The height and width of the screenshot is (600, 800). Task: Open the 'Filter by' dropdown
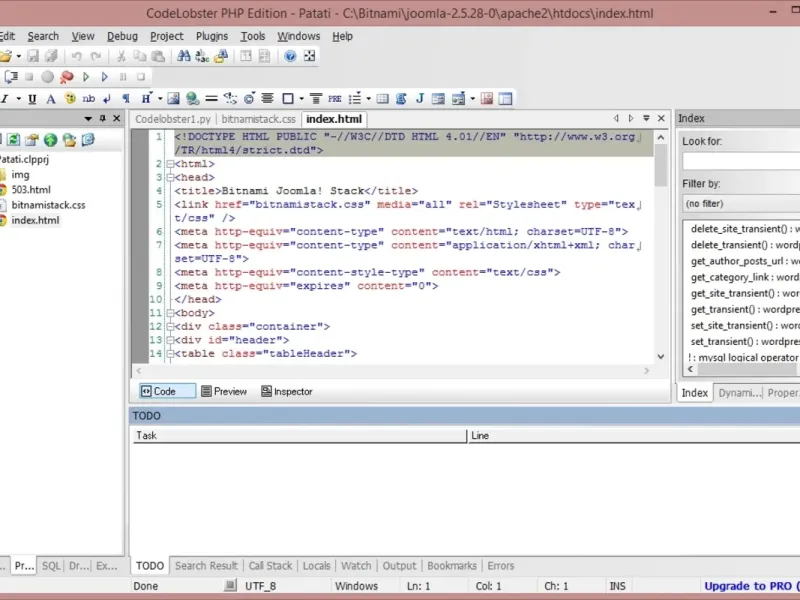741,203
